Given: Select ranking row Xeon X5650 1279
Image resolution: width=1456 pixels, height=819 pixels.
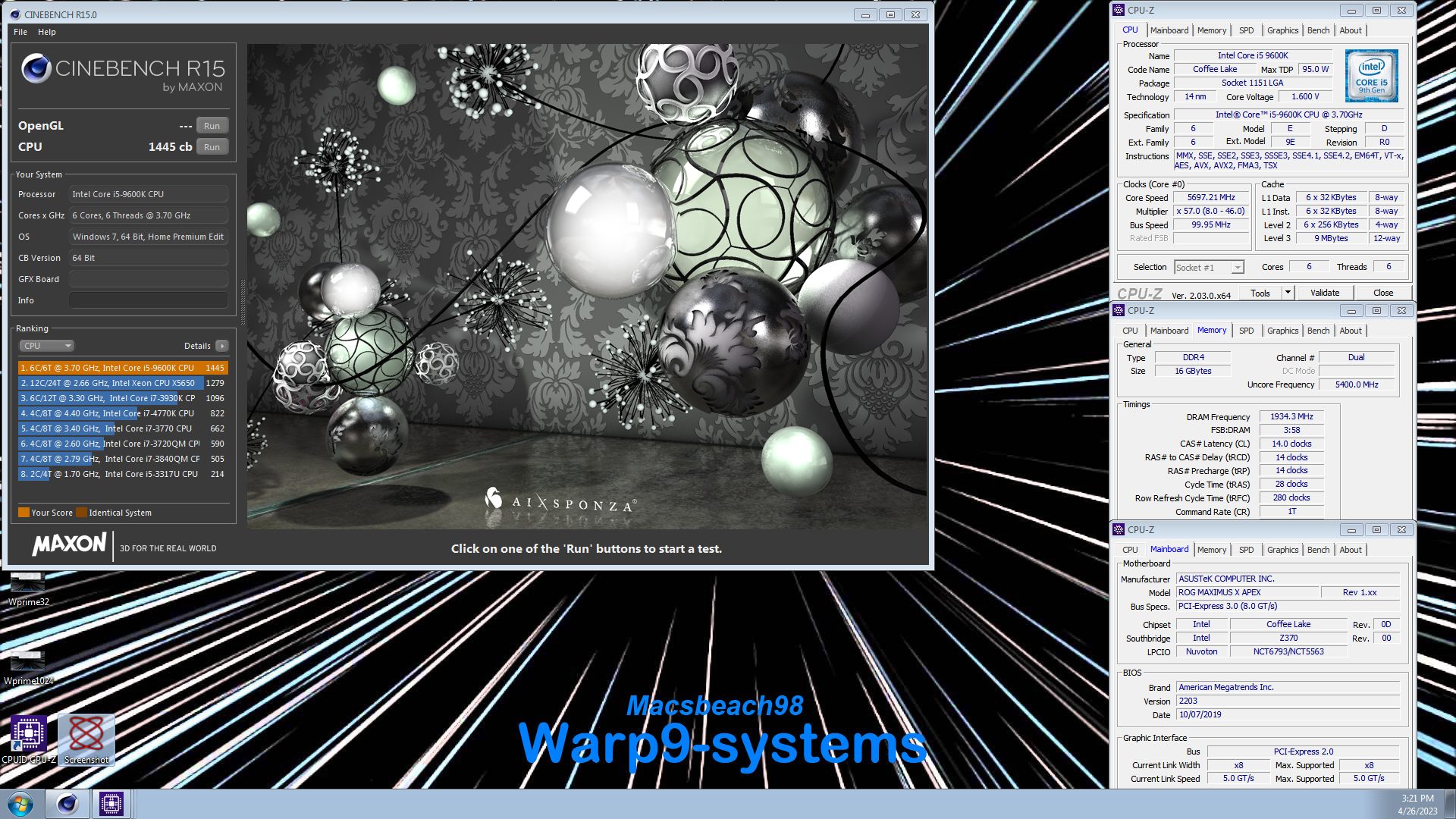Looking at the screenshot, I should 123,383.
